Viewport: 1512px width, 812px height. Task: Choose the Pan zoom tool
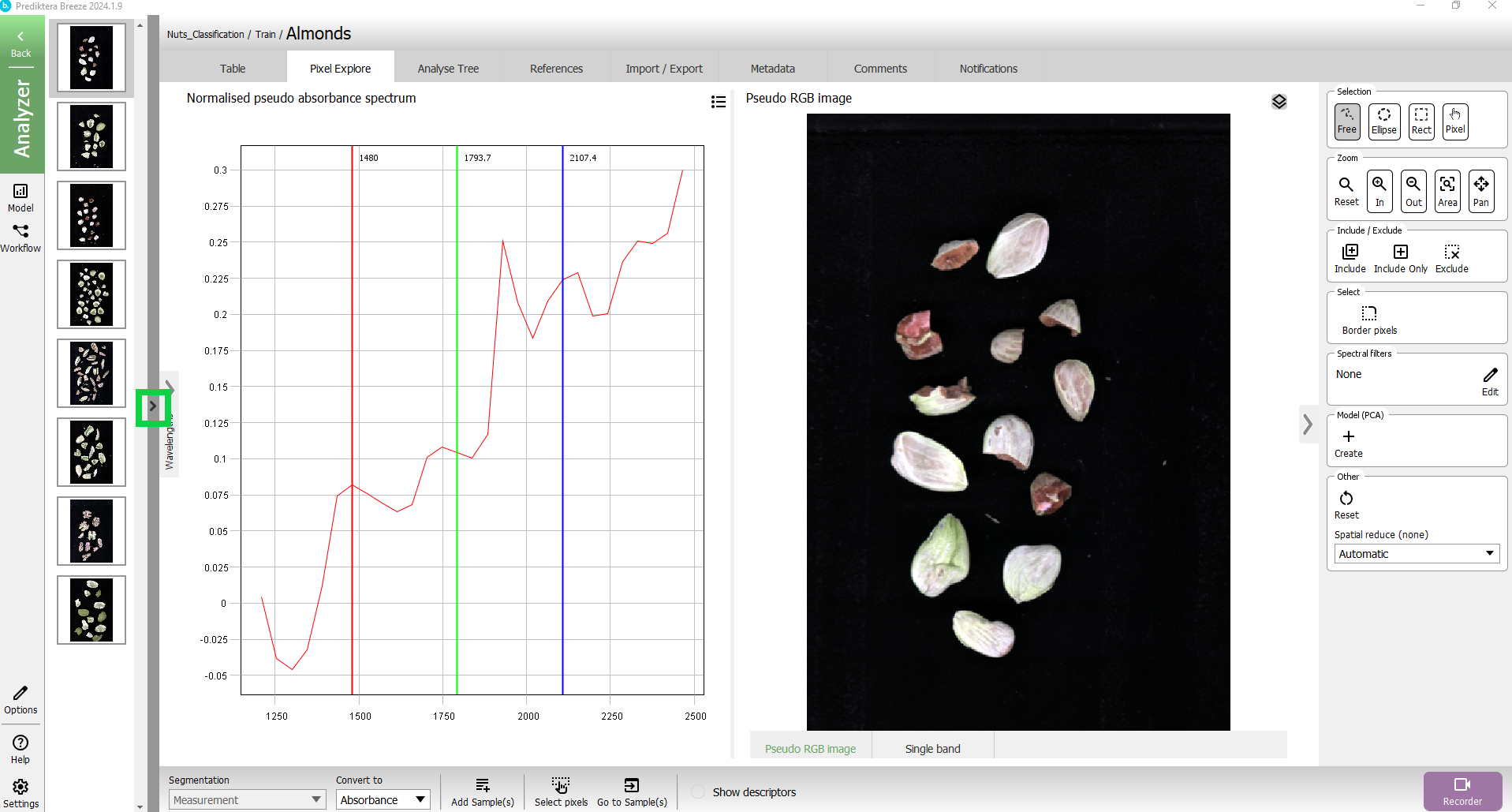coord(1480,191)
